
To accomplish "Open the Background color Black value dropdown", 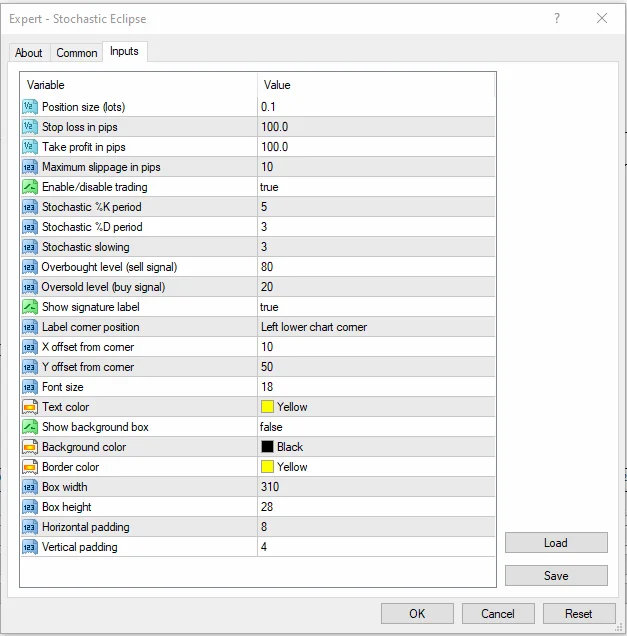I will tap(376, 447).
